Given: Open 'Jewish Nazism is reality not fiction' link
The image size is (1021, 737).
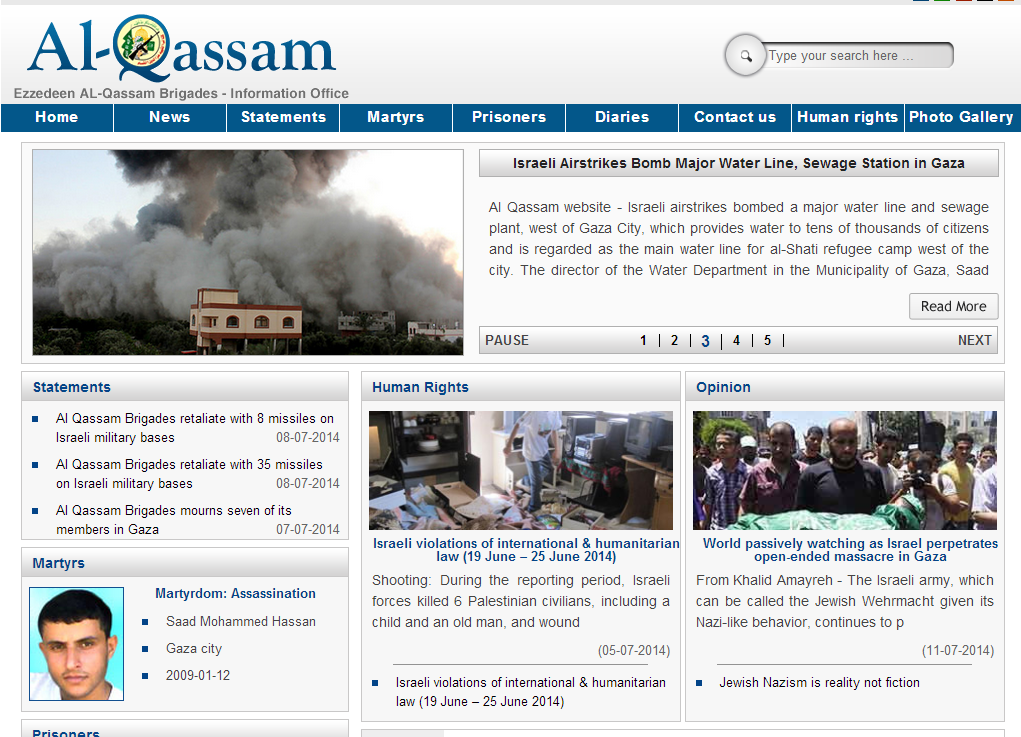Looking at the screenshot, I should 819,682.
